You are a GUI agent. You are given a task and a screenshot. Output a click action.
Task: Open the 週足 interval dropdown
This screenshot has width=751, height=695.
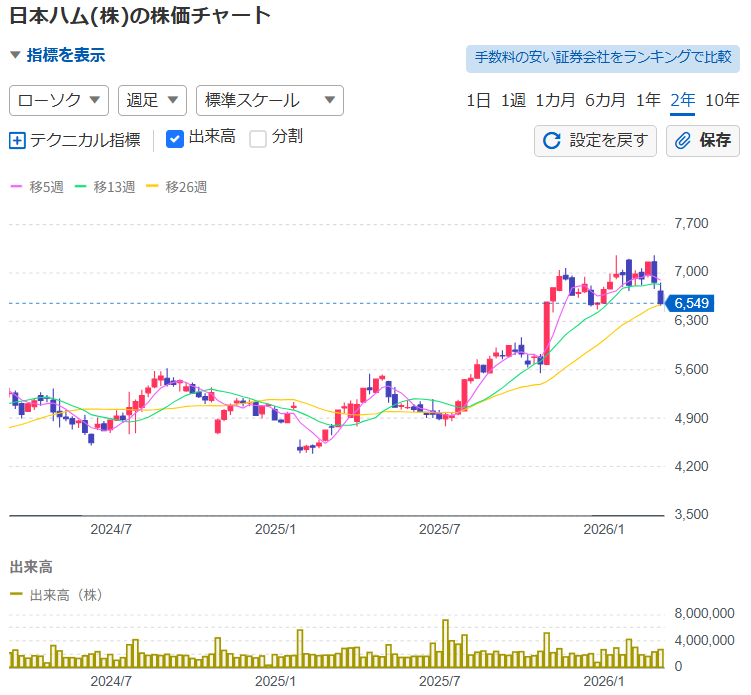(x=152, y=100)
